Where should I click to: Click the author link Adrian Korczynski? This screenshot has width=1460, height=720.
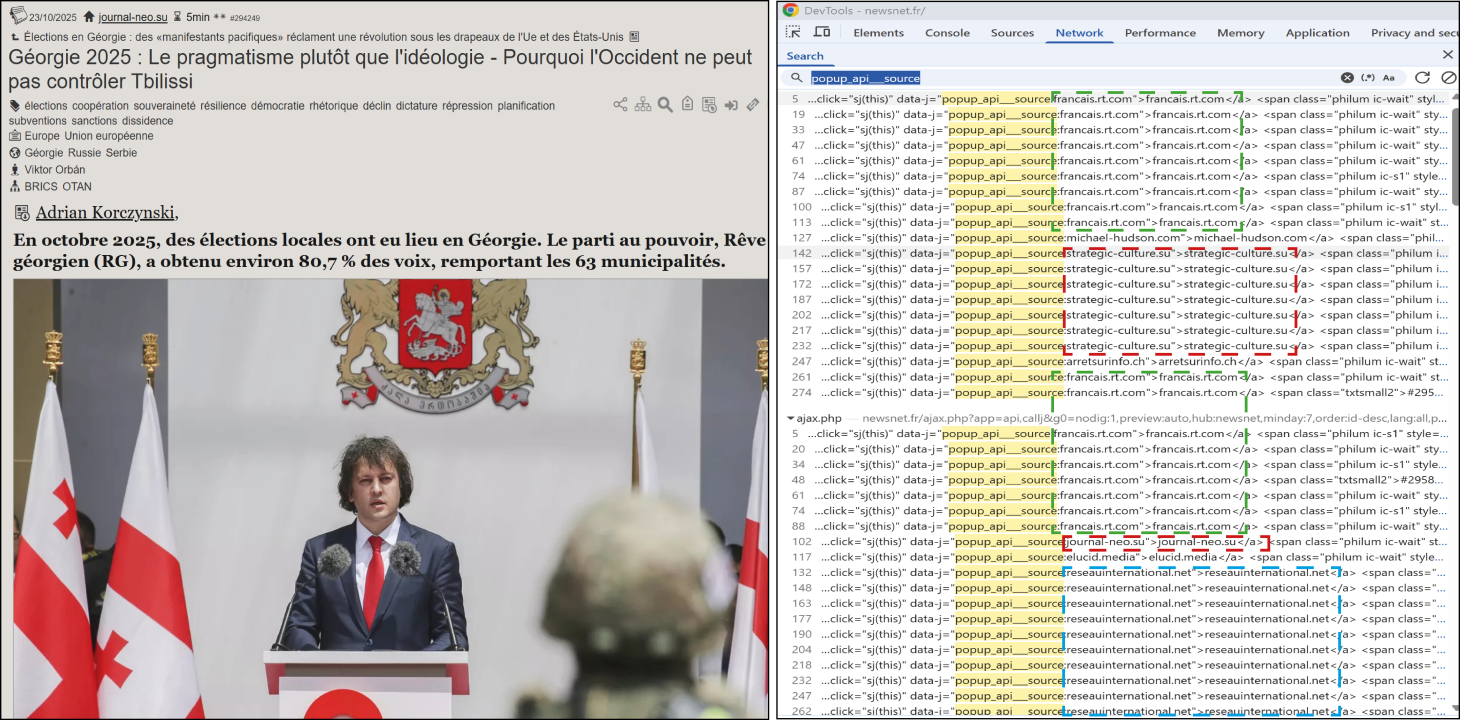[x=106, y=212]
